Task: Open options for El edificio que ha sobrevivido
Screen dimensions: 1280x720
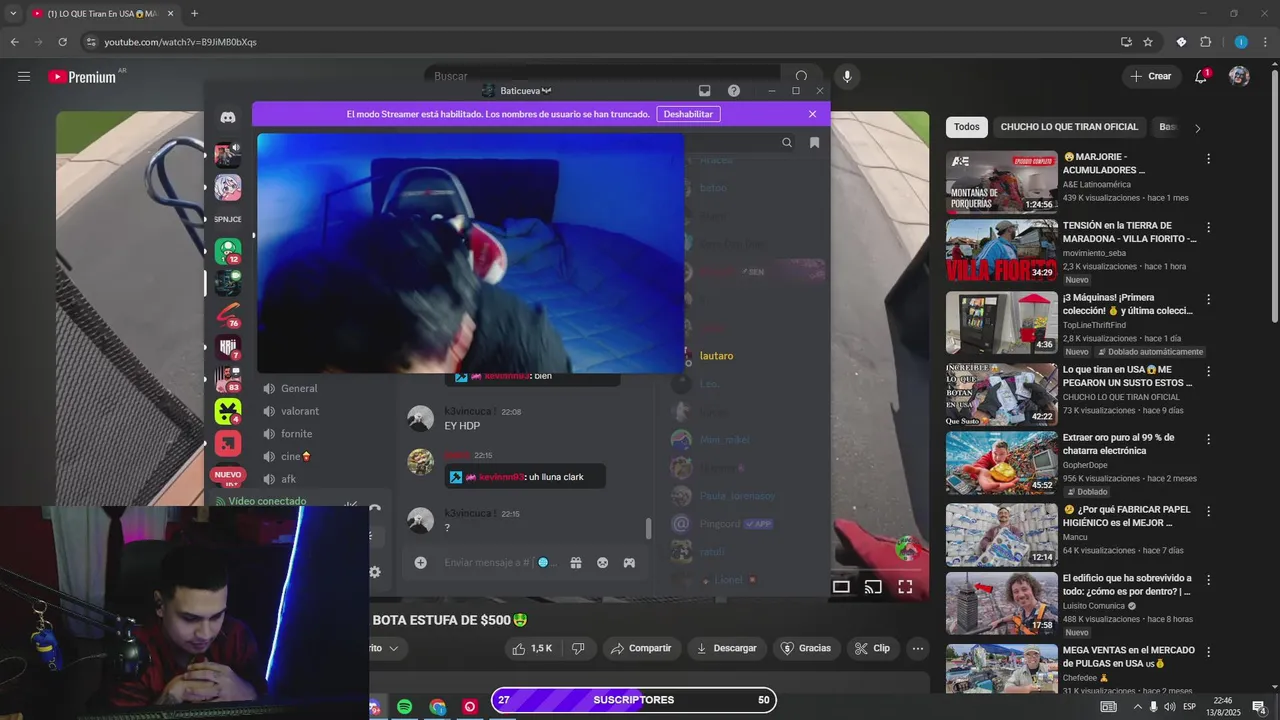Action: (1208, 579)
